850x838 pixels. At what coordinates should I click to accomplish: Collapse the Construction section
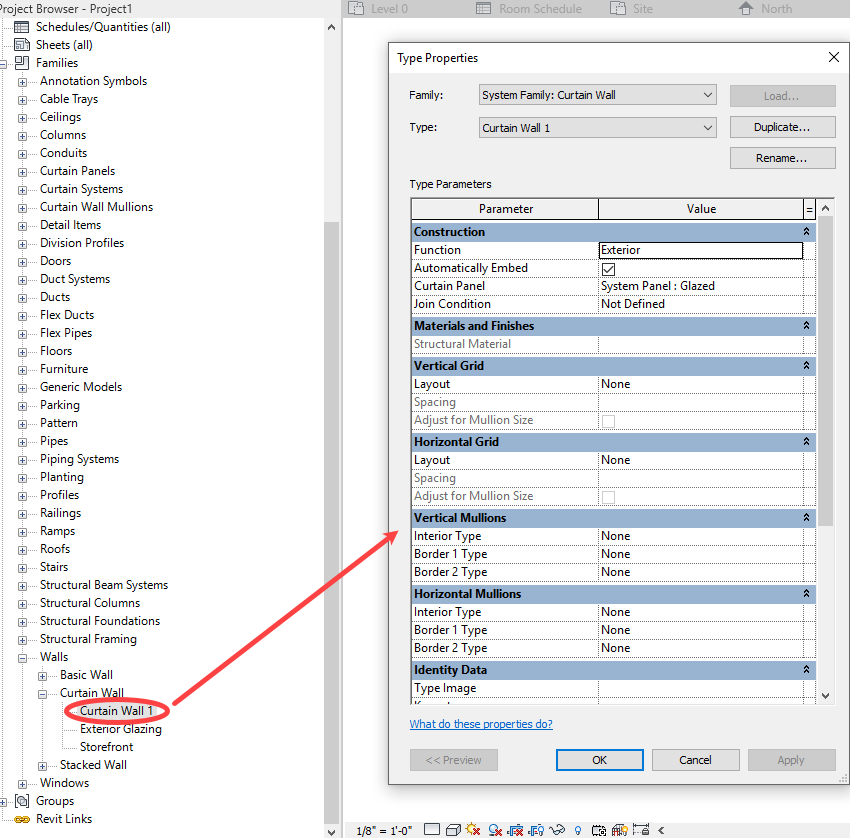[806, 231]
